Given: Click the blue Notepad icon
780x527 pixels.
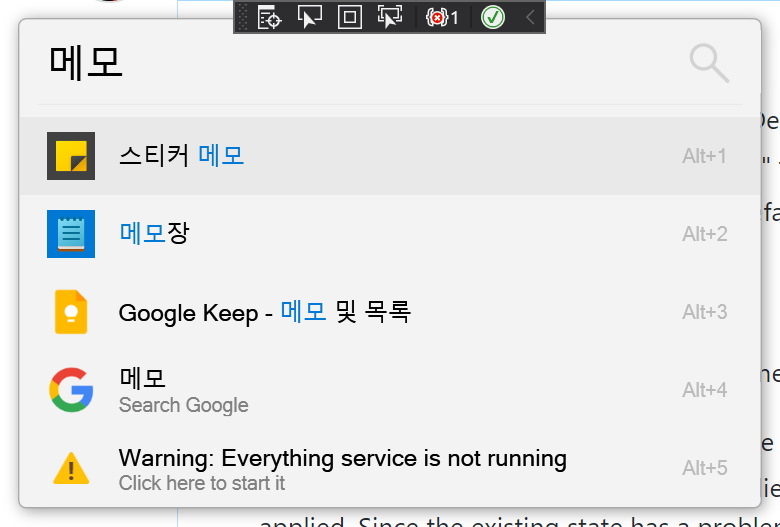Looking at the screenshot, I should point(71,234).
